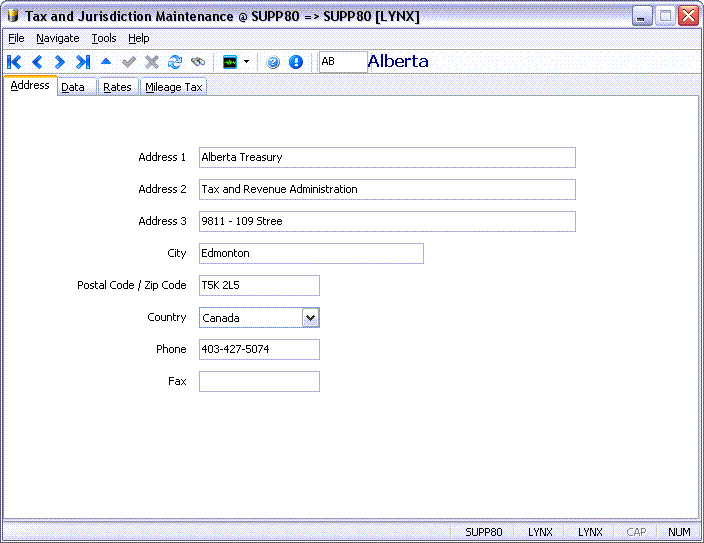The width and height of the screenshot is (704, 543).
Task: Switch to the Rates tab
Action: pyautogui.click(x=117, y=87)
